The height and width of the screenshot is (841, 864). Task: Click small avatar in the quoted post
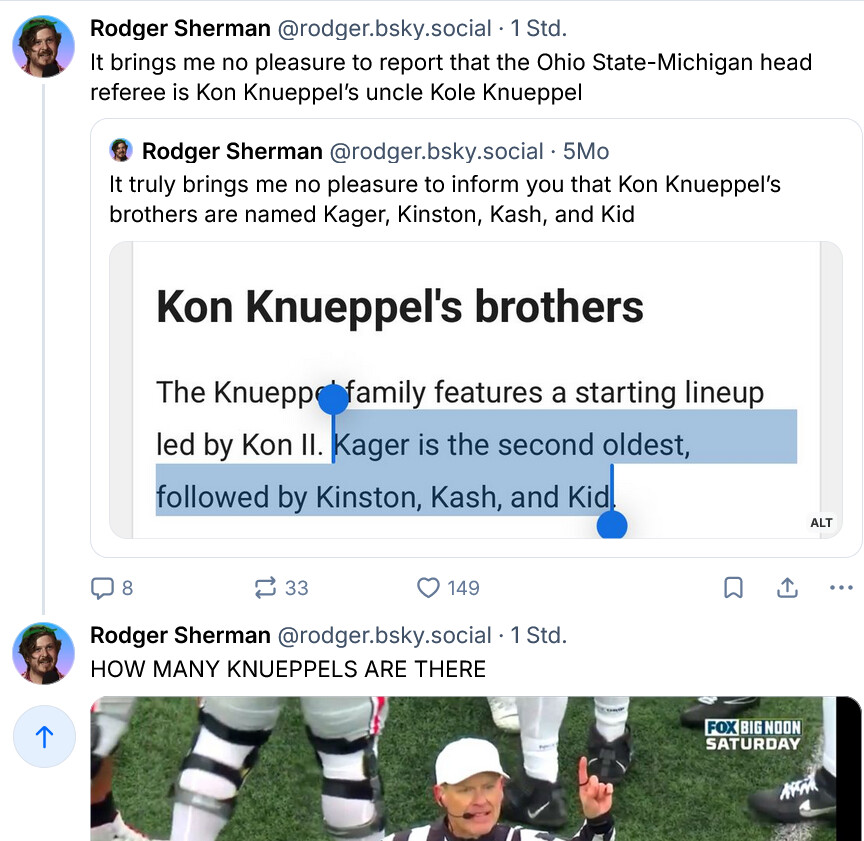[x=121, y=151]
